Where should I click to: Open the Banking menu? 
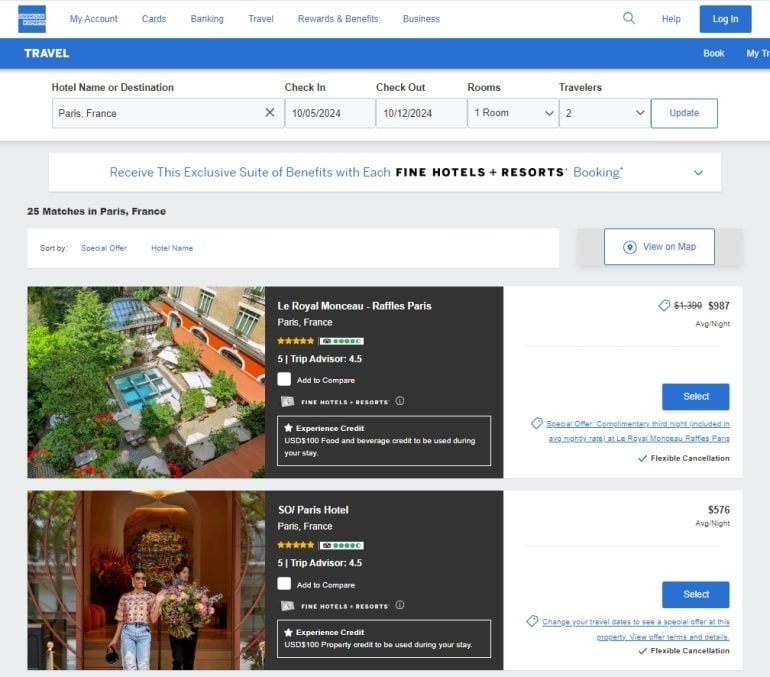[x=207, y=19]
